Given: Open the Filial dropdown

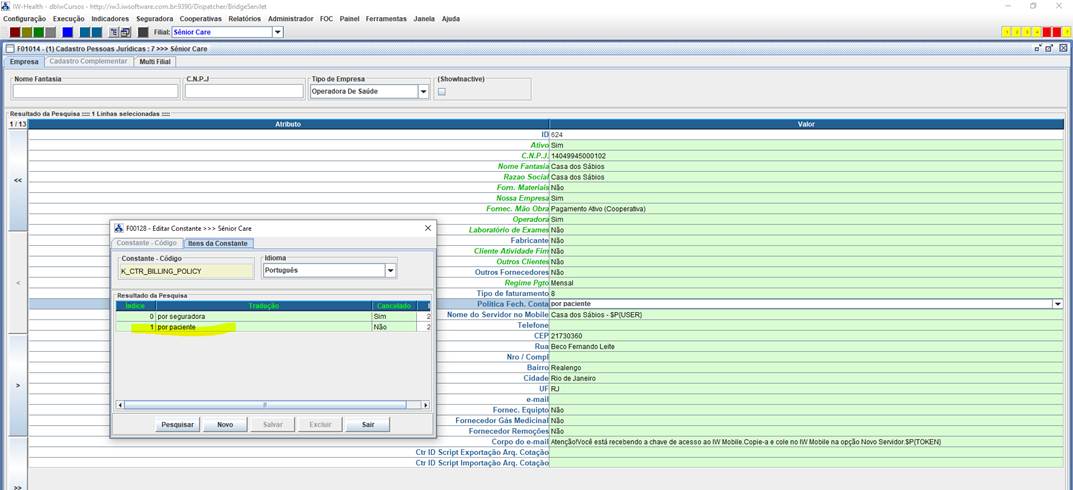Looking at the screenshot, I should tap(278, 32).
